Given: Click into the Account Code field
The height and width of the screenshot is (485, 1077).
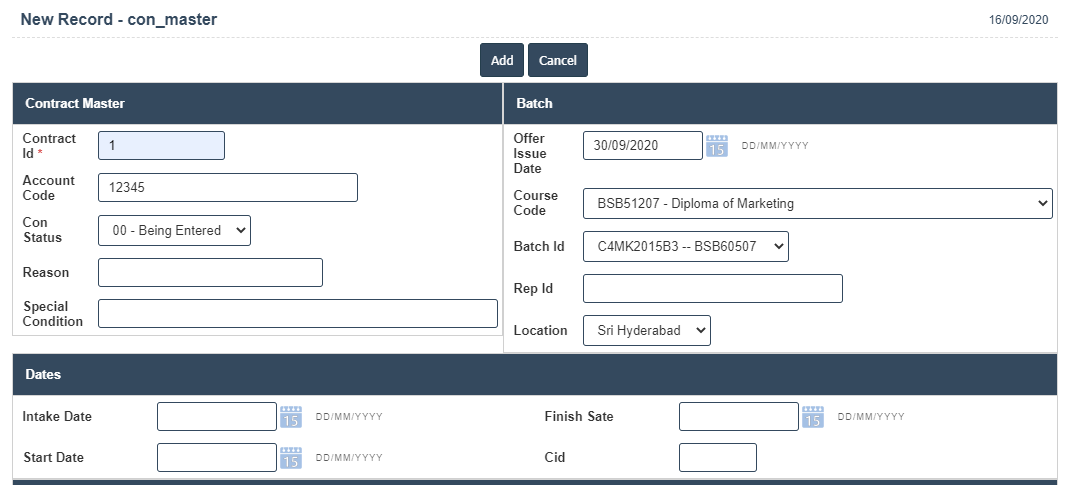Looking at the screenshot, I should click(227, 188).
